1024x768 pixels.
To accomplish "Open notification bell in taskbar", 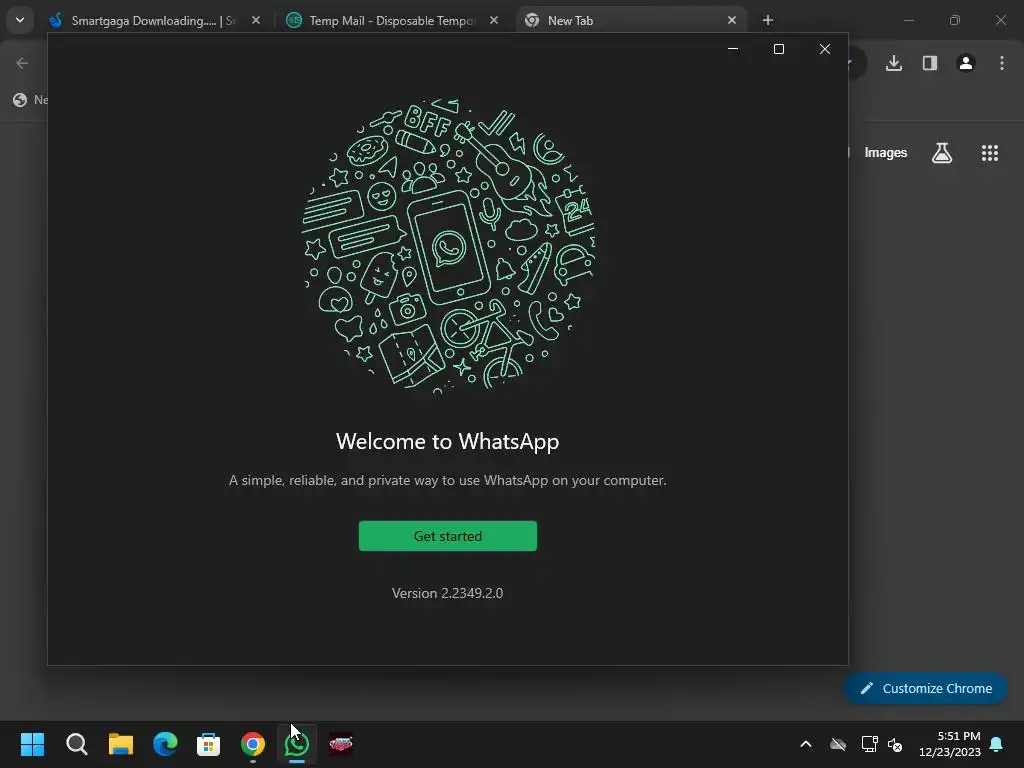I will (996, 744).
